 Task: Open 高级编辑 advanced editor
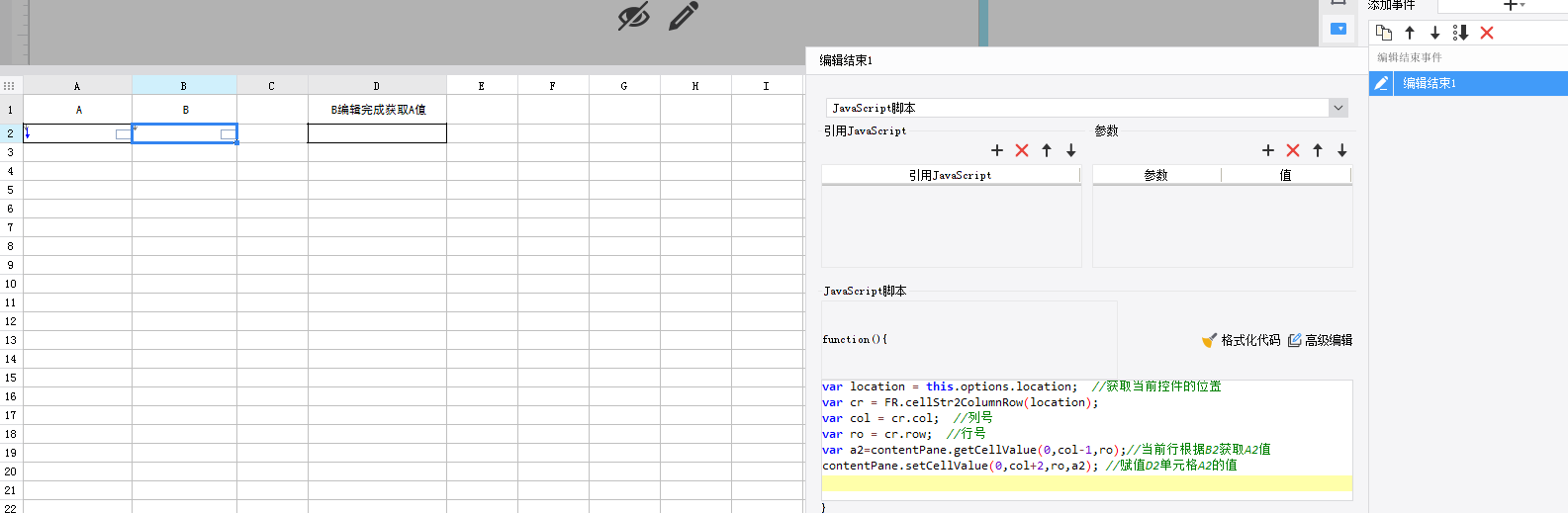[x=1320, y=340]
